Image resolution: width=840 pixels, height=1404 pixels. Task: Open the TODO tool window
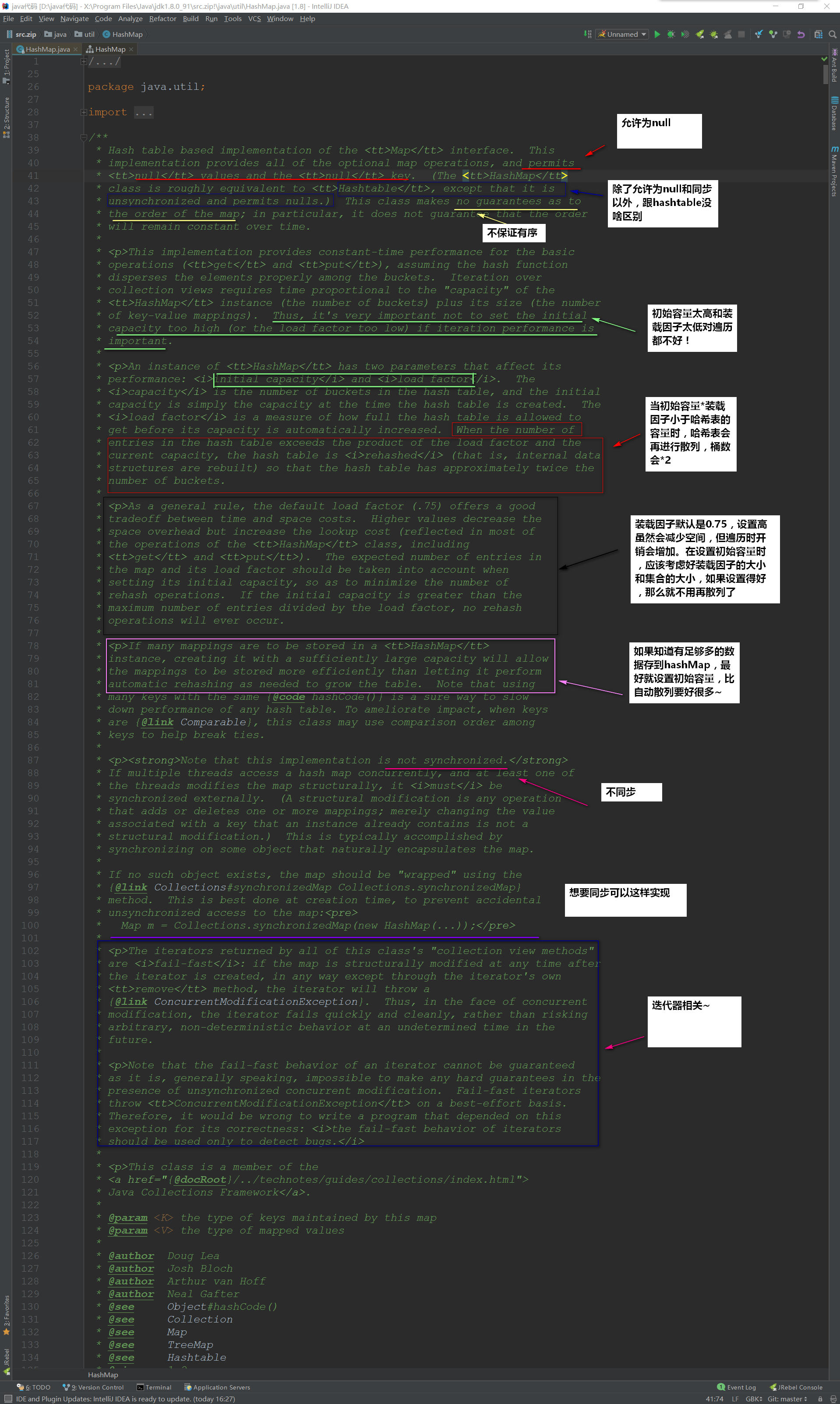click(33, 1387)
